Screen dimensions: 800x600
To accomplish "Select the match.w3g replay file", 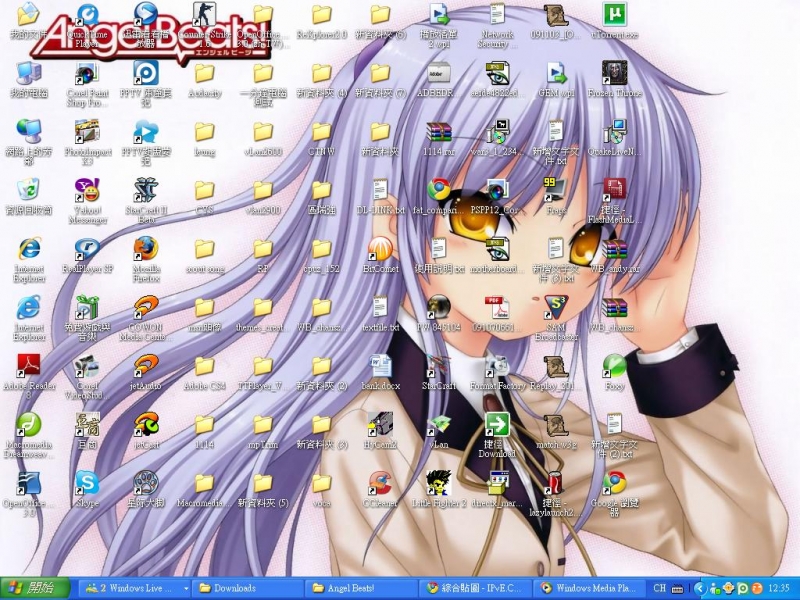I will tap(556, 425).
